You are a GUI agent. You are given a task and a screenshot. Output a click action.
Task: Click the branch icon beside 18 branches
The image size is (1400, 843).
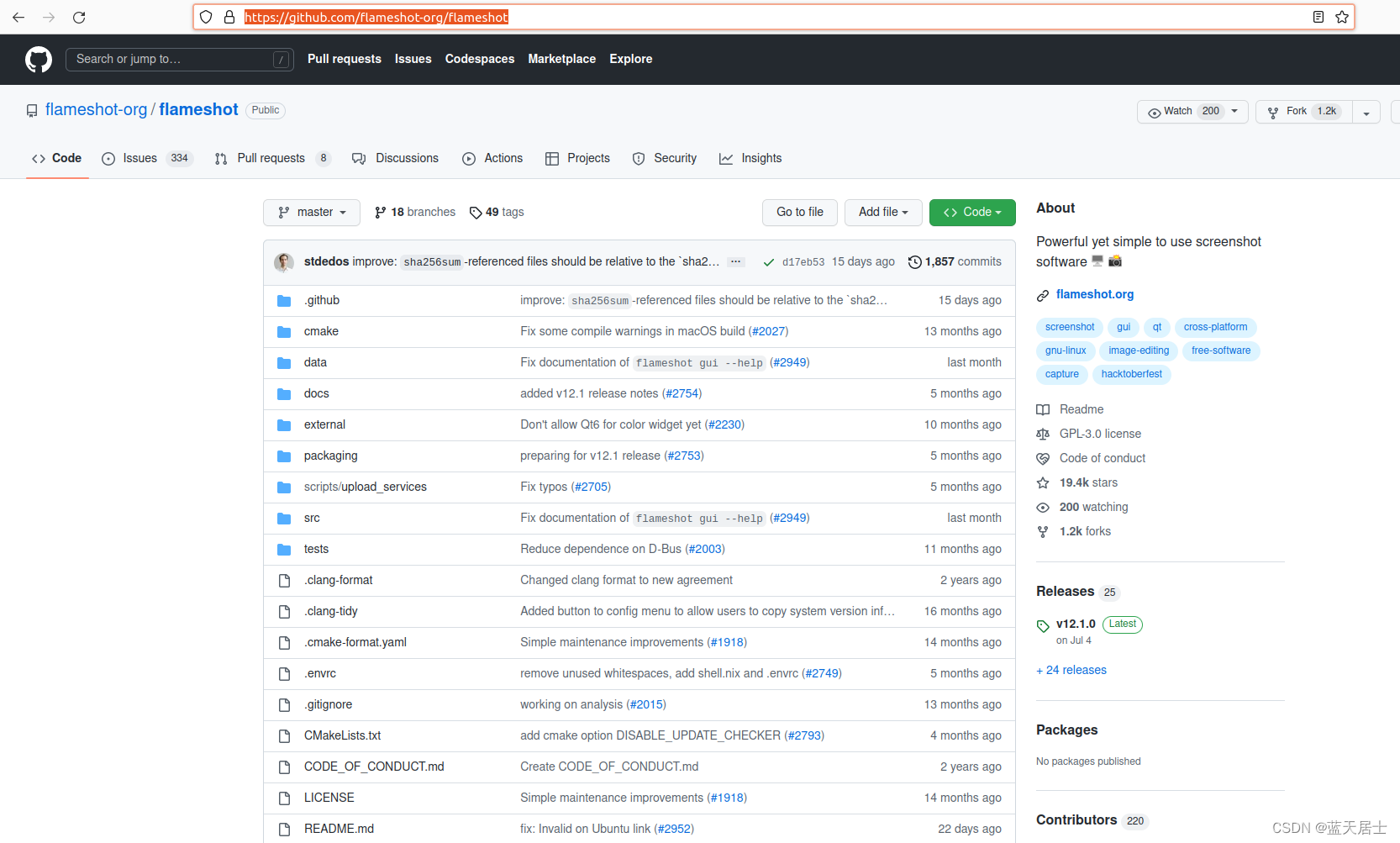pyautogui.click(x=381, y=213)
